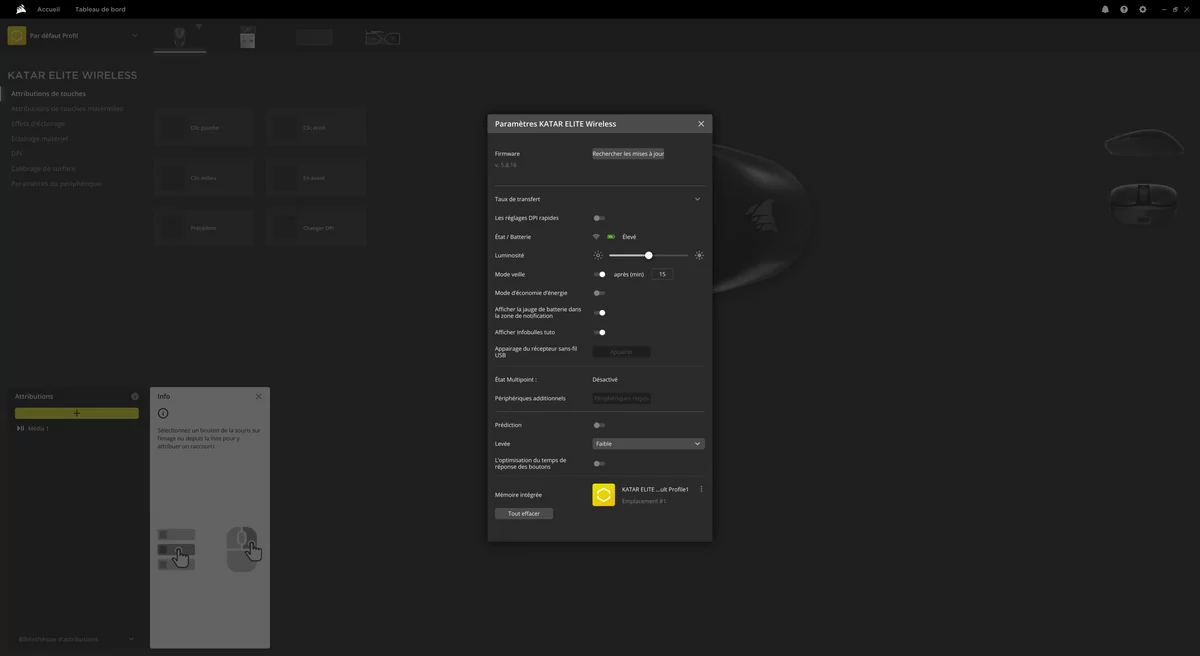1200x656 pixels.
Task: Click the yellow onboard memory profile icon
Action: pyautogui.click(x=603, y=495)
